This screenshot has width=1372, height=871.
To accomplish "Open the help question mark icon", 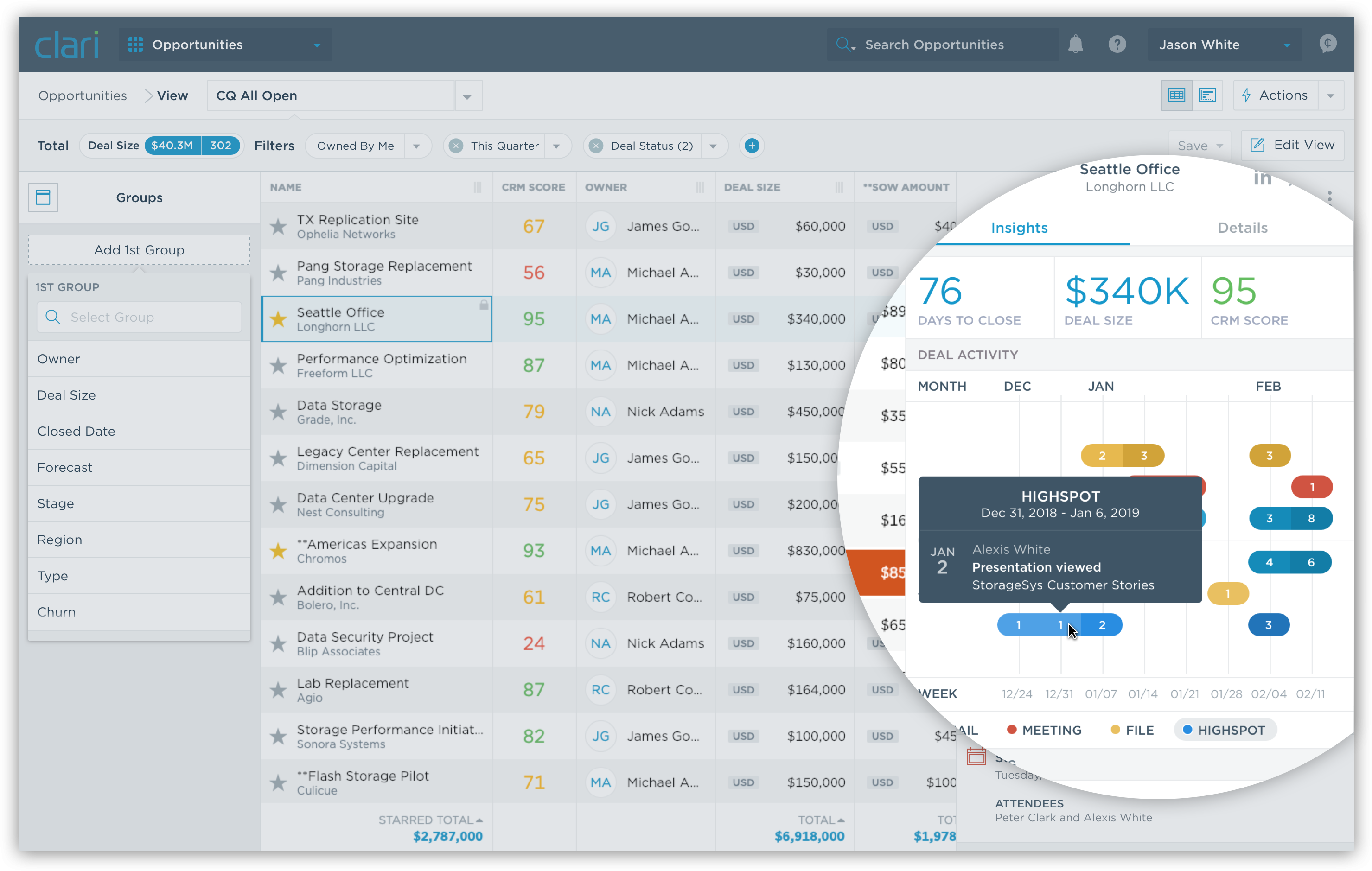I will (x=1117, y=45).
